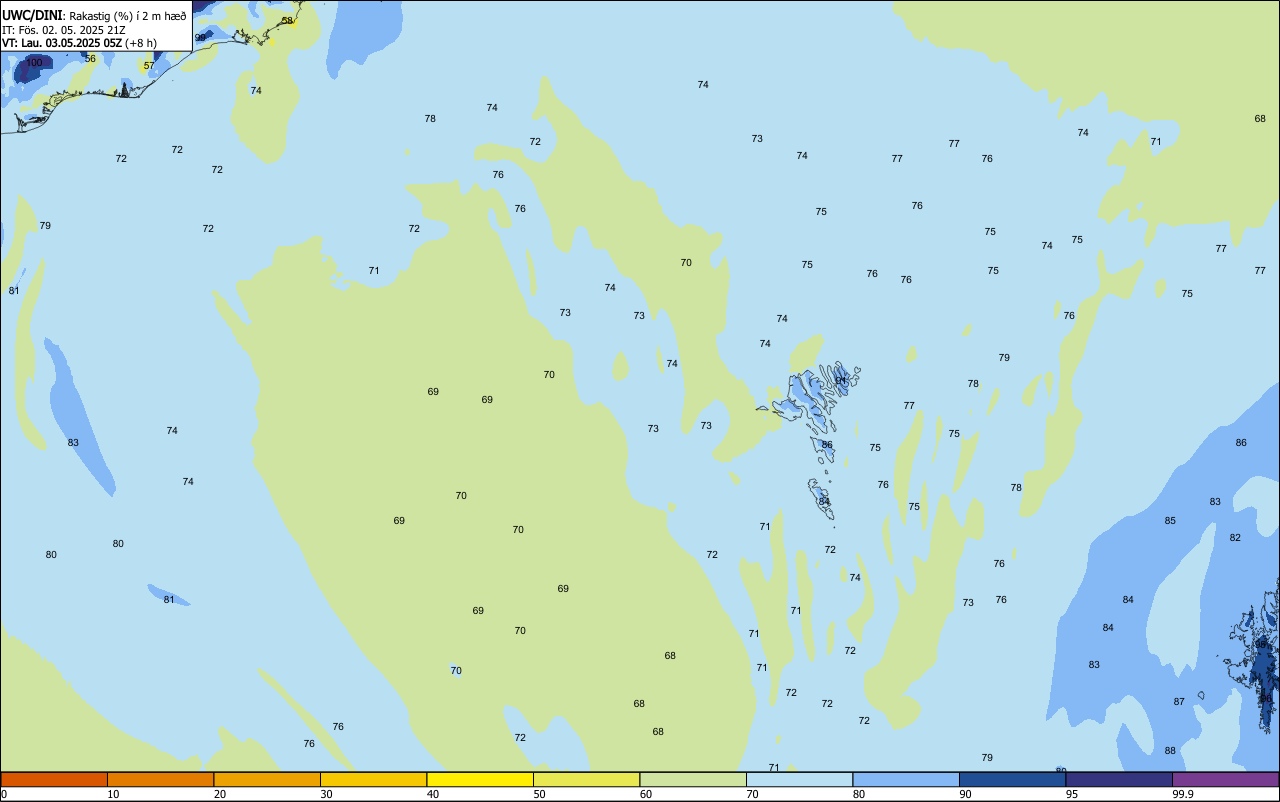Image resolution: width=1280 pixels, height=802 pixels.
Task: Pick the pale green 60–70 legend swatch
Action: pos(693,779)
